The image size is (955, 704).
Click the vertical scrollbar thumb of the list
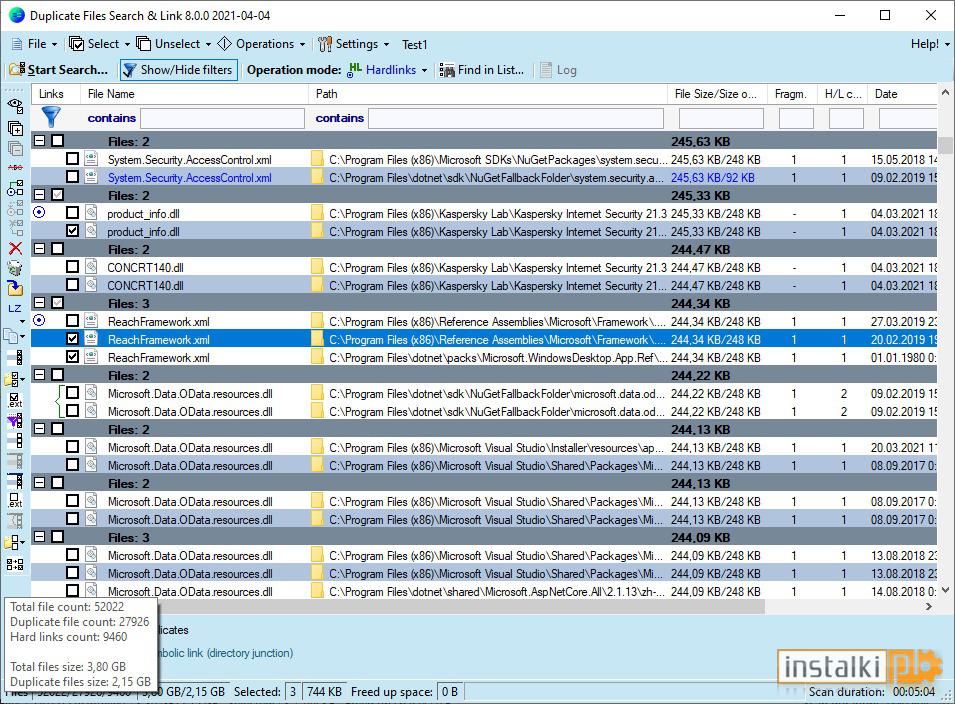click(945, 146)
